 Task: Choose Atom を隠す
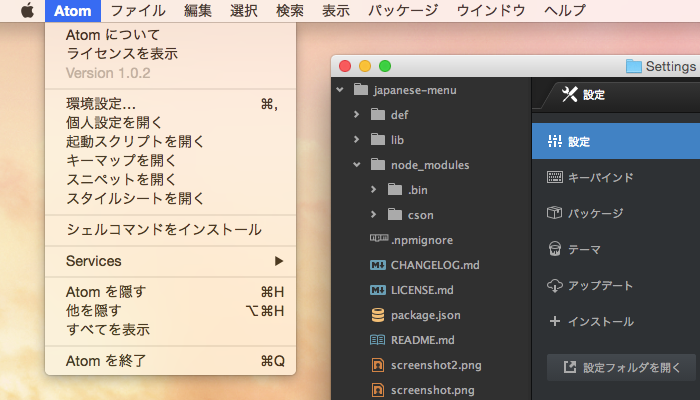point(171,292)
